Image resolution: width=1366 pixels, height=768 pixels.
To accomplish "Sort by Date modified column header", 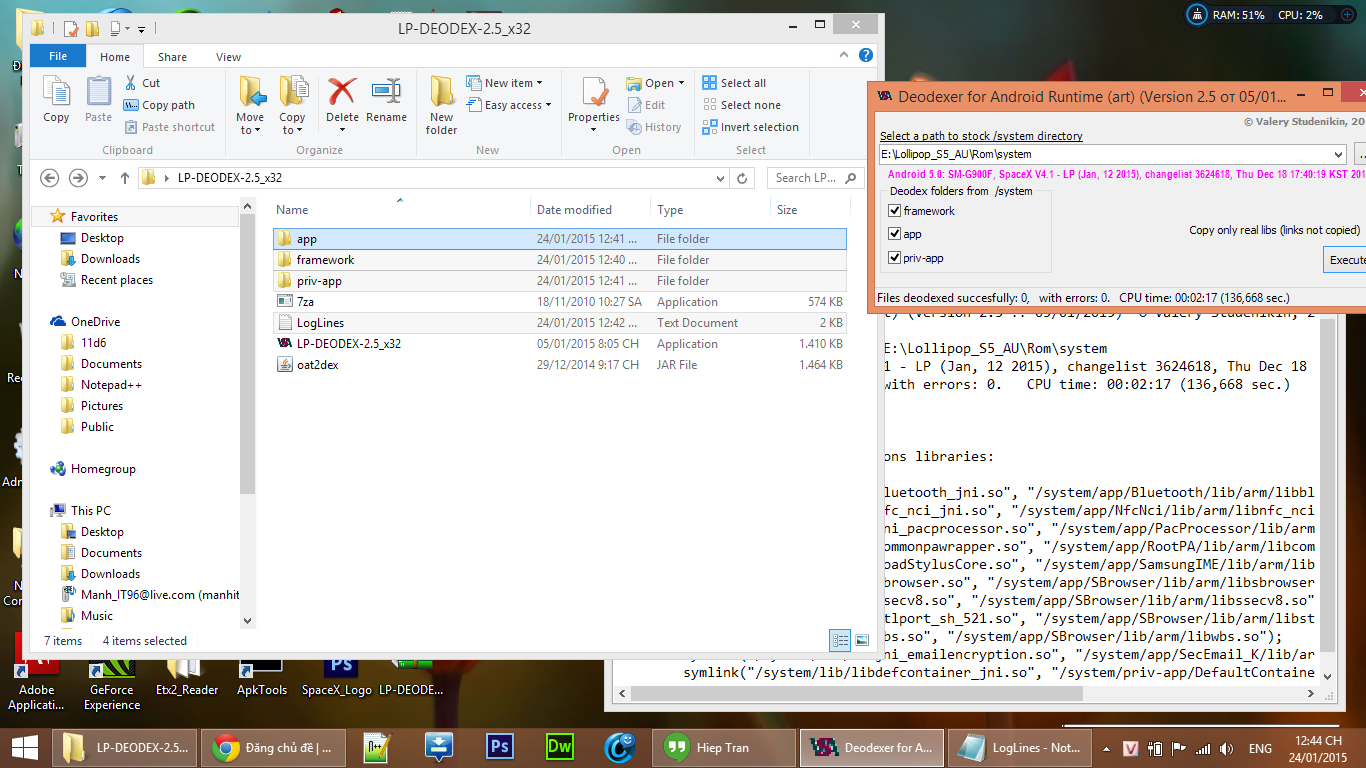I will click(x=590, y=209).
